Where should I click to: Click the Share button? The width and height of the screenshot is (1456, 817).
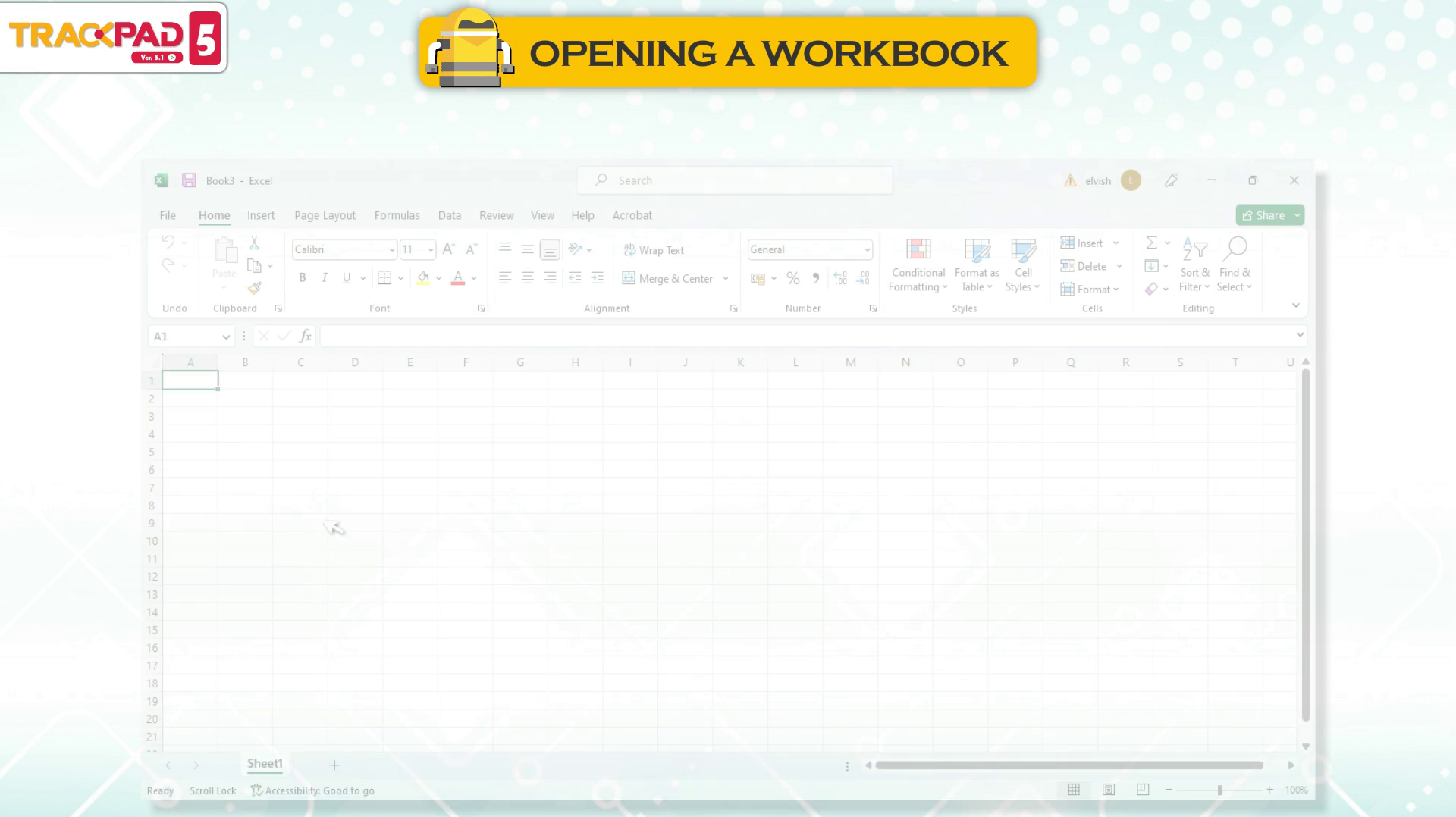[x=1263, y=215]
